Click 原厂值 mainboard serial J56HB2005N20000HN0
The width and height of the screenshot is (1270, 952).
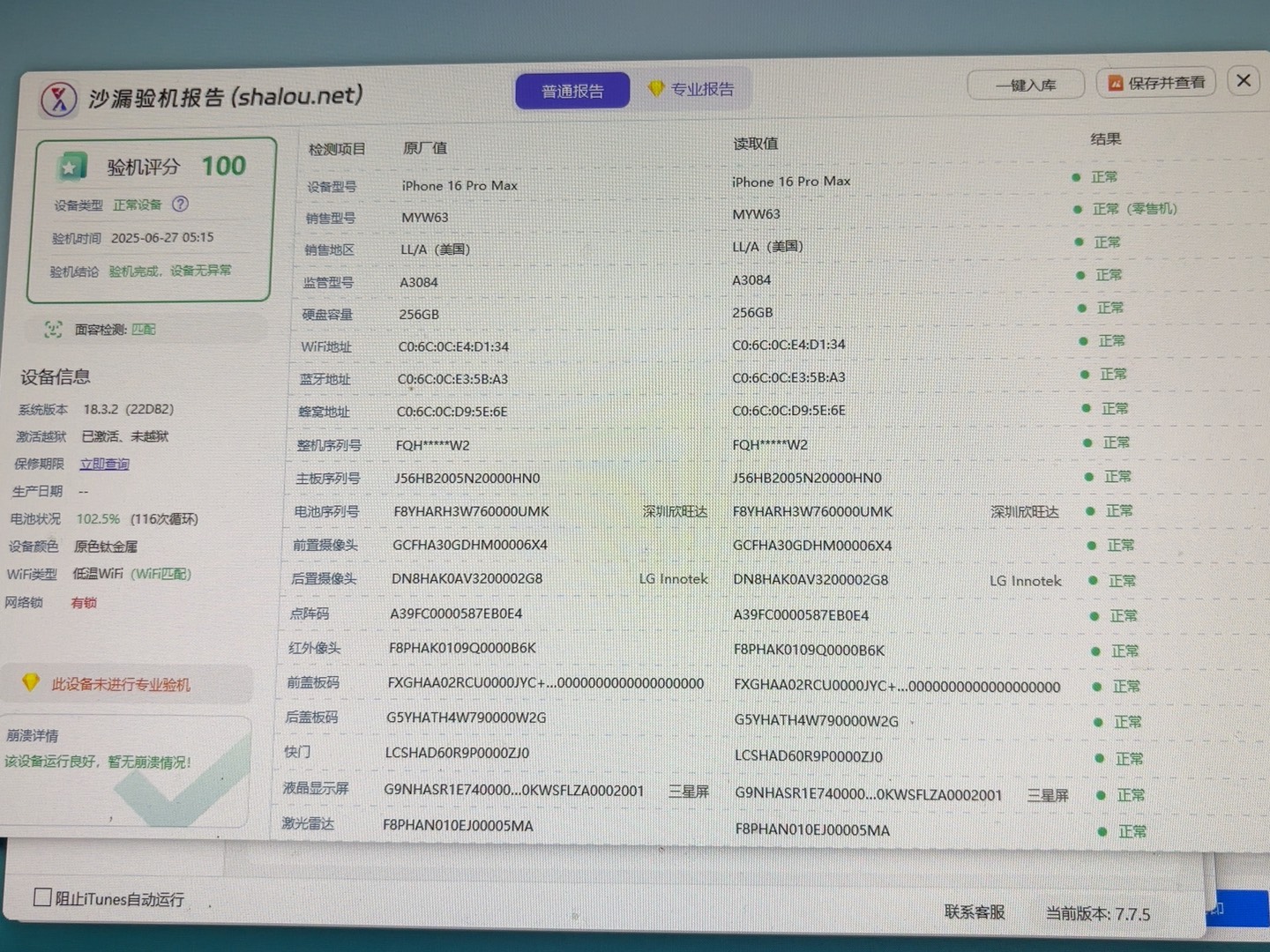pyautogui.click(x=467, y=478)
